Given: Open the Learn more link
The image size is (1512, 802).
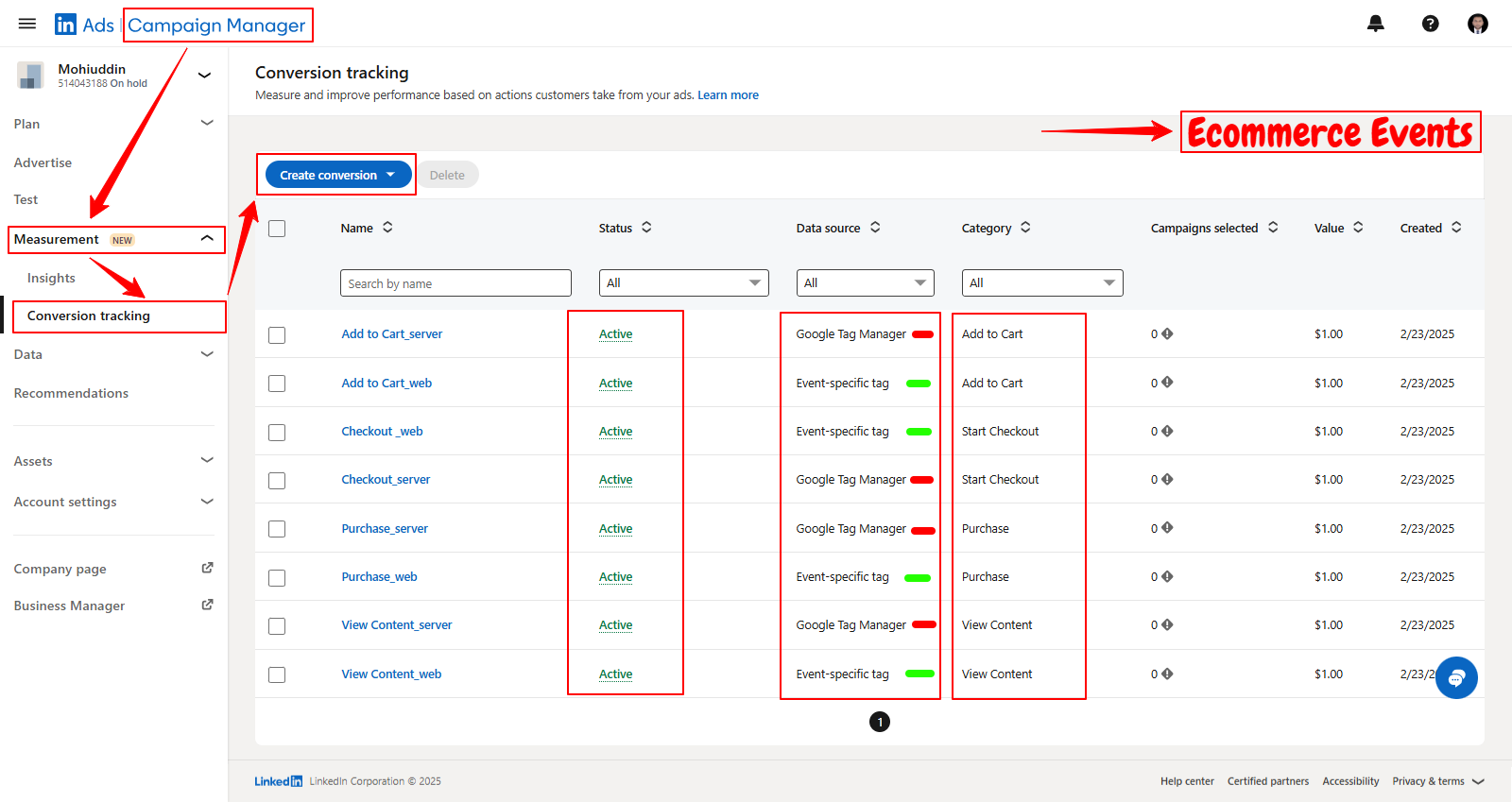Looking at the screenshot, I should [x=728, y=95].
